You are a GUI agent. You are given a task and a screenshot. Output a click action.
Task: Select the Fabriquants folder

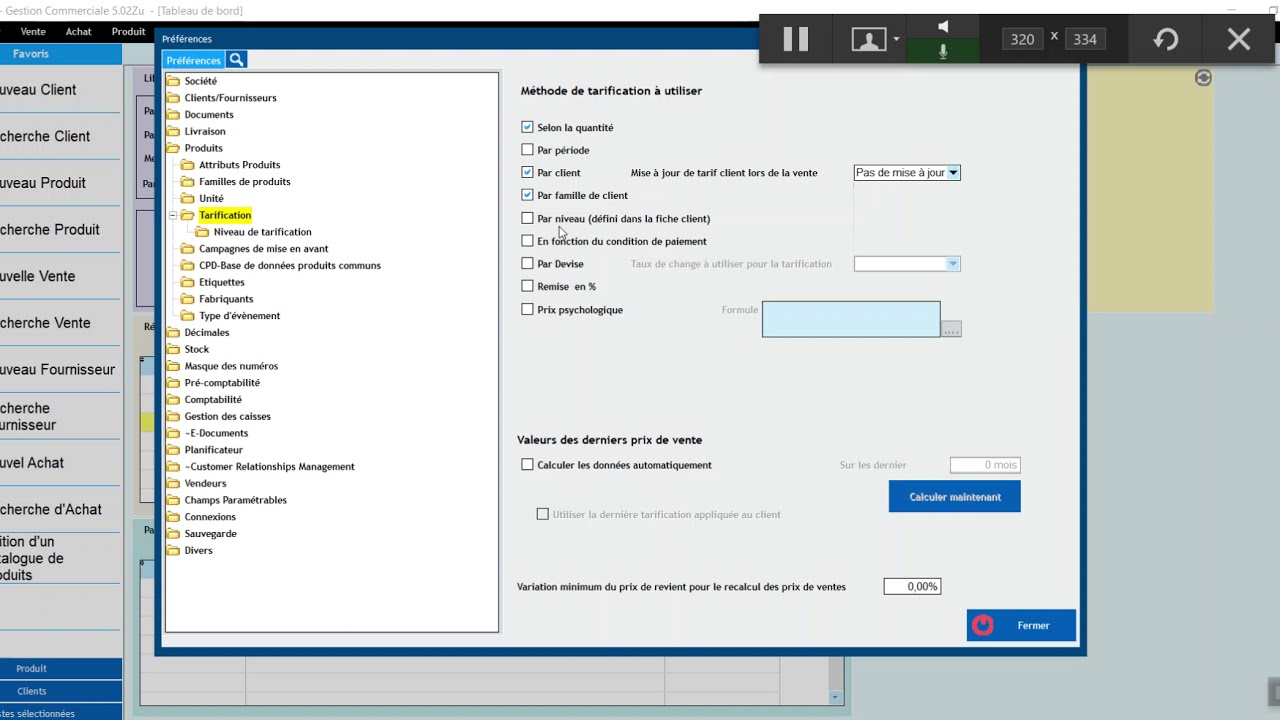[226, 299]
